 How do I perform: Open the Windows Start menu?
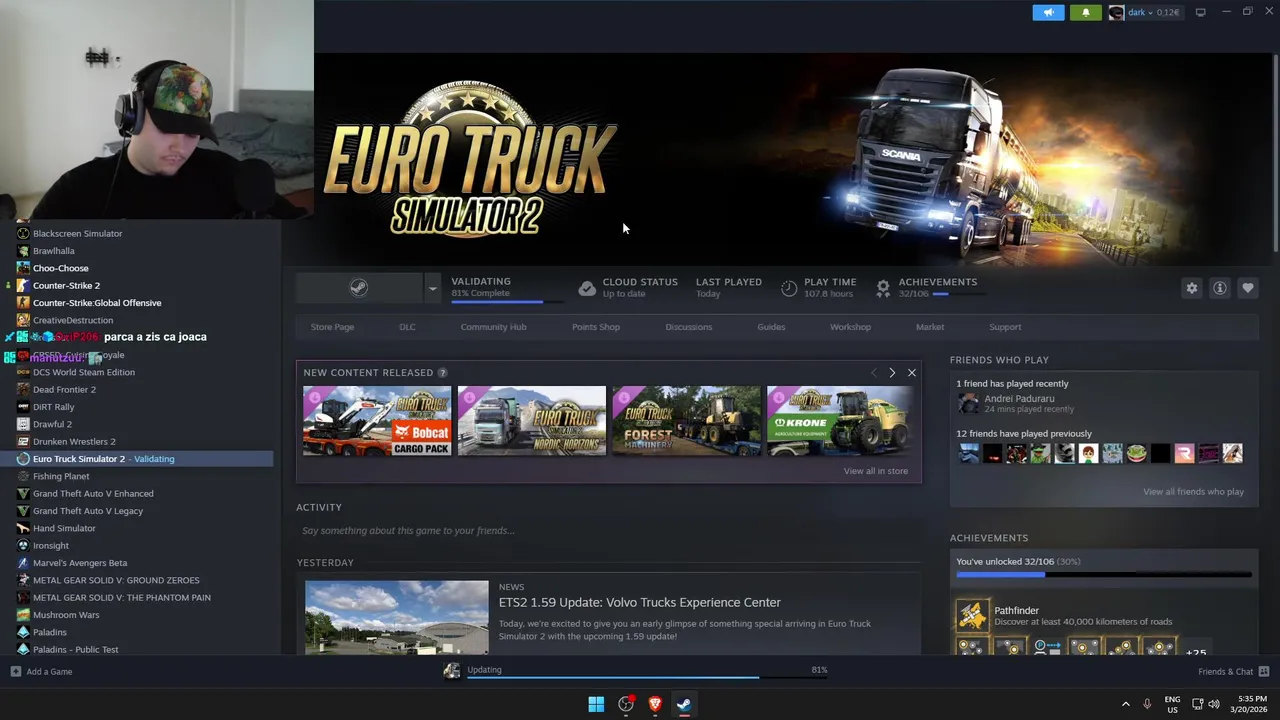pyautogui.click(x=596, y=704)
